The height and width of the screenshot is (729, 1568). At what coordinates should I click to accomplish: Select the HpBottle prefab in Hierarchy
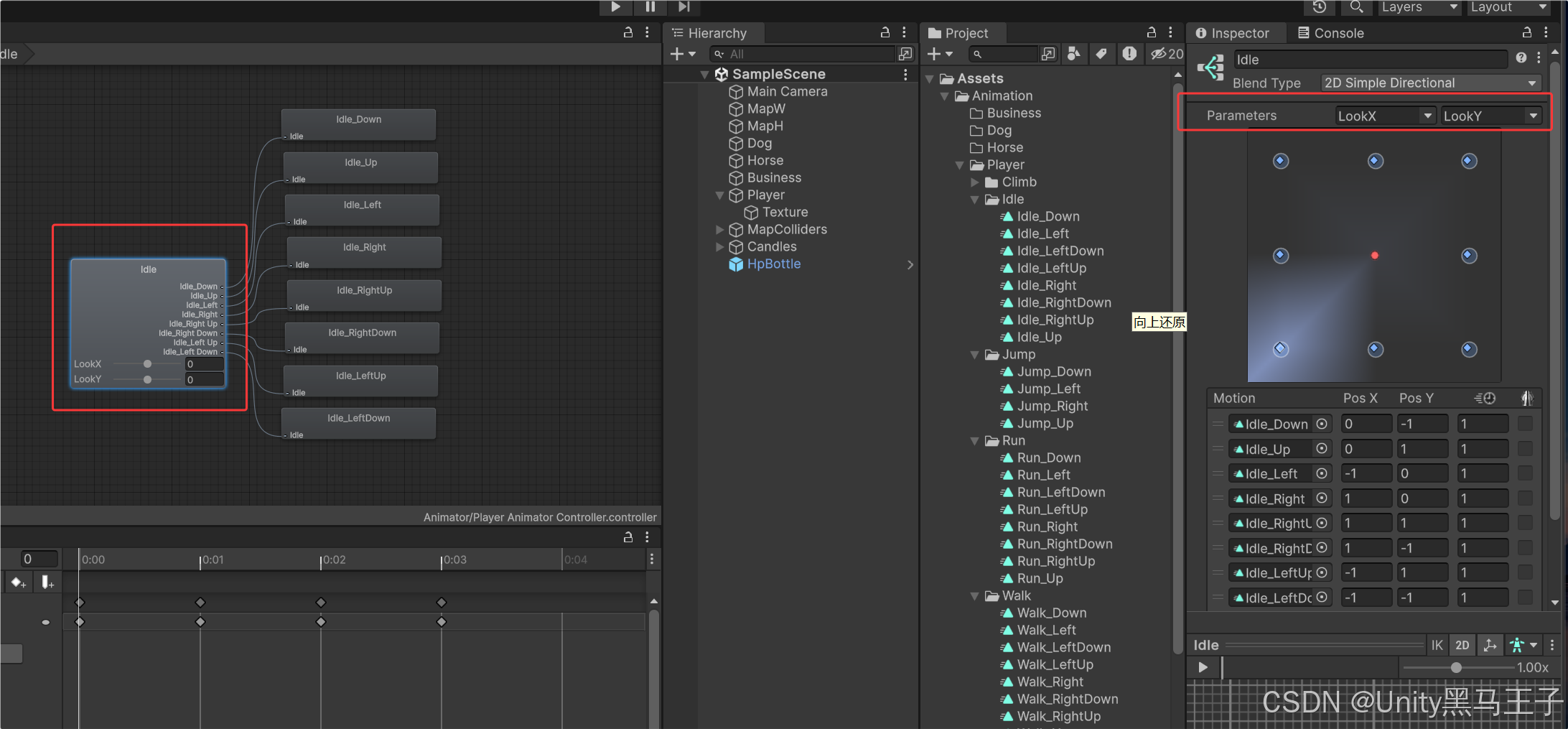pyautogui.click(x=773, y=264)
